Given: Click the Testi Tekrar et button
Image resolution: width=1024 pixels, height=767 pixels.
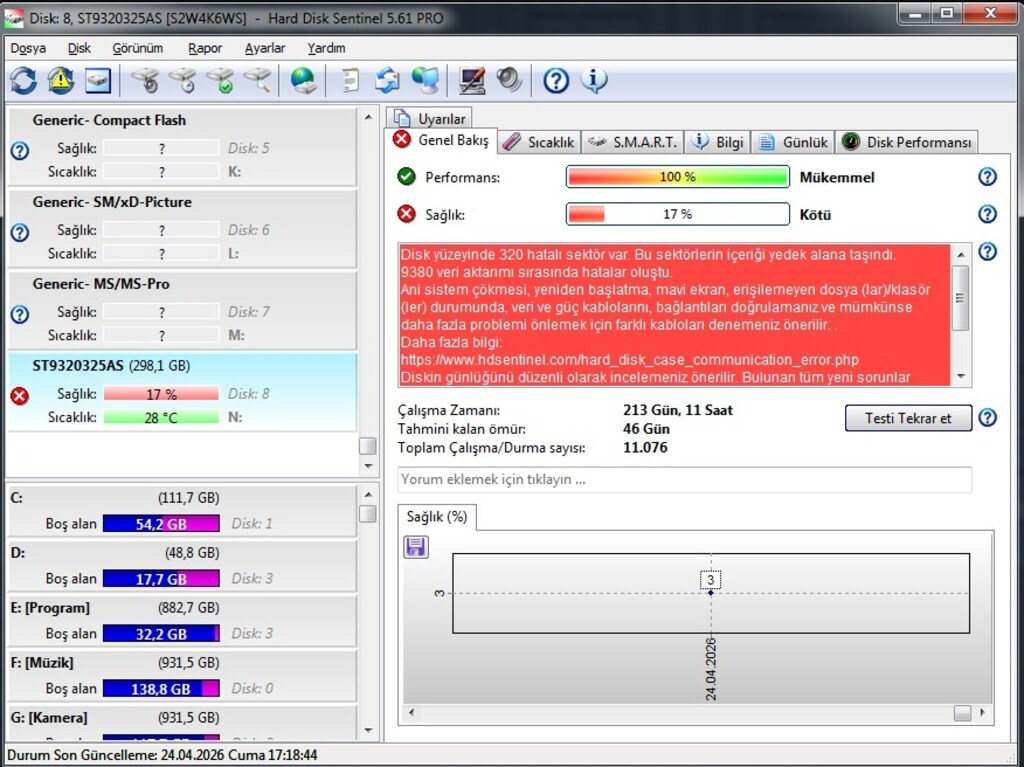Looking at the screenshot, I should [x=908, y=418].
